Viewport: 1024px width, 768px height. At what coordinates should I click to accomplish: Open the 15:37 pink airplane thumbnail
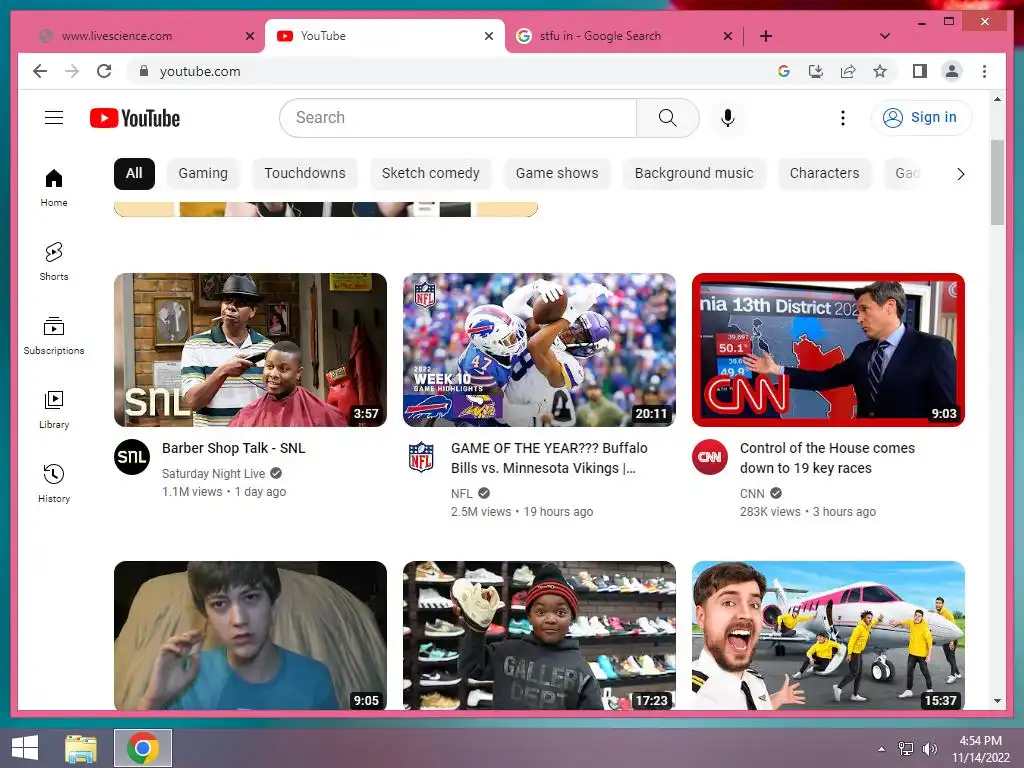point(828,635)
